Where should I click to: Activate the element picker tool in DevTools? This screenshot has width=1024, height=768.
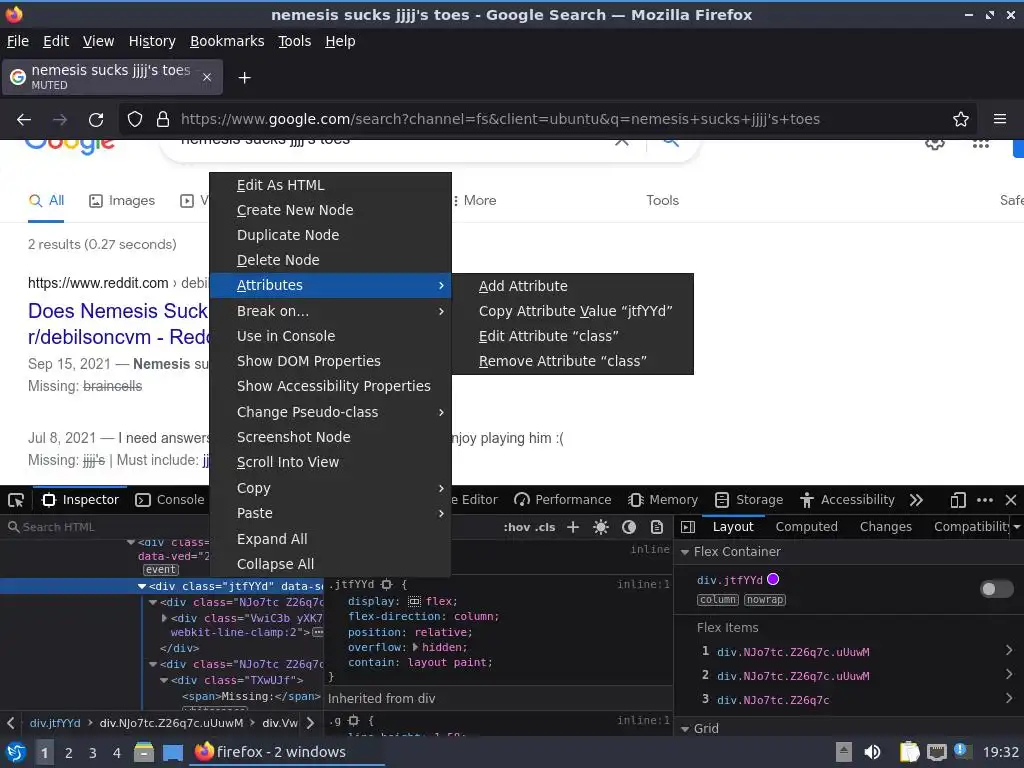pos(16,500)
